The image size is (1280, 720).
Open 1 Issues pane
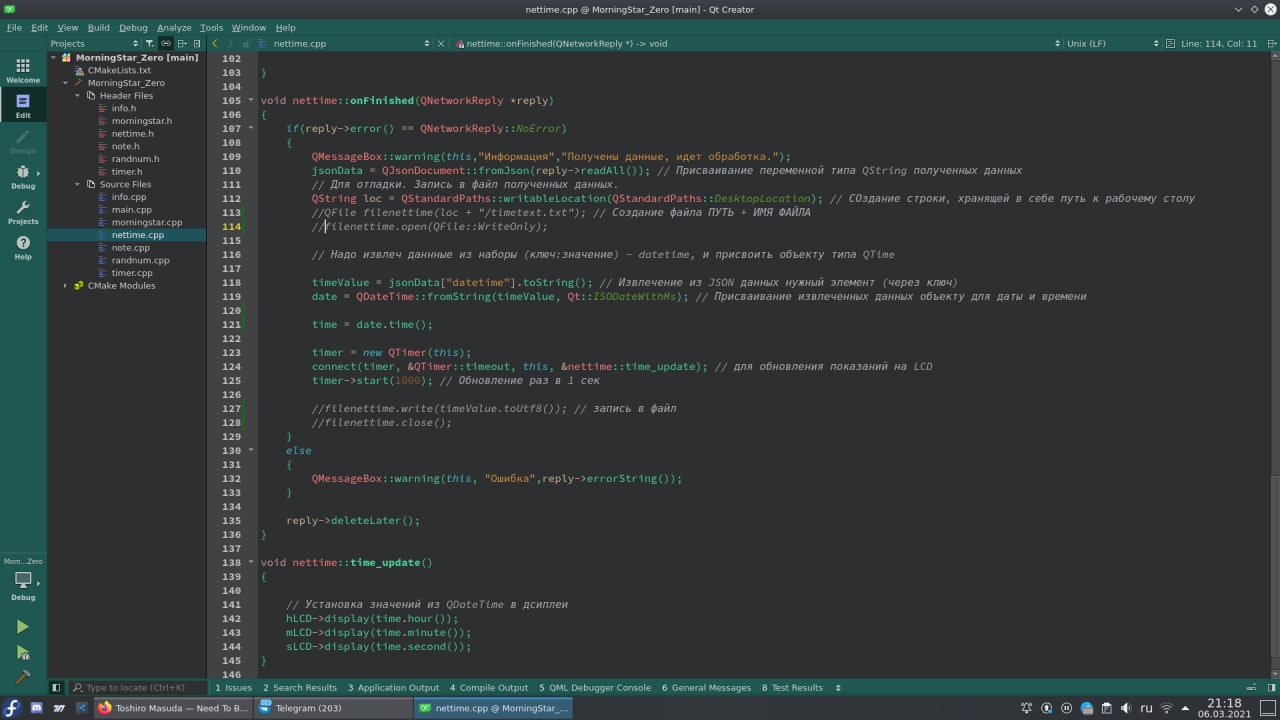click(x=233, y=688)
